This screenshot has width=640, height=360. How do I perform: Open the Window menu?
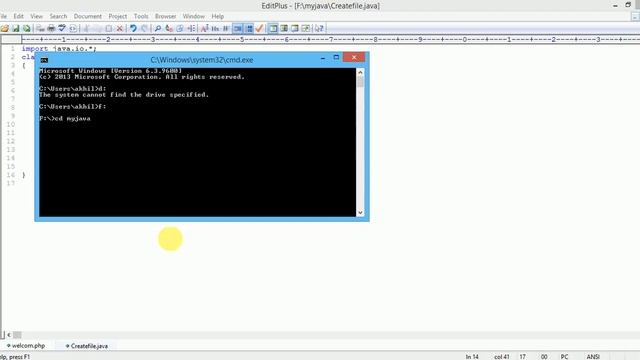(x=193, y=16)
